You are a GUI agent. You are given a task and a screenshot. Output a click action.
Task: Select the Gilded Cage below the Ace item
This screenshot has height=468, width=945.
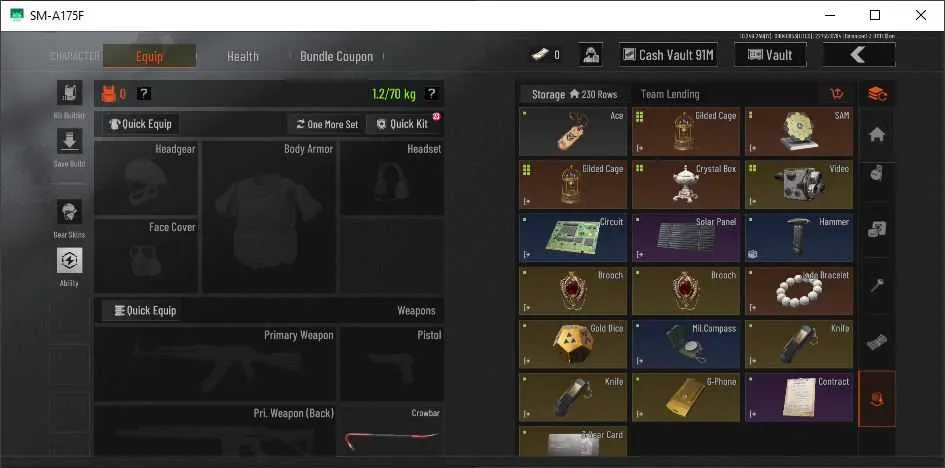(x=573, y=185)
